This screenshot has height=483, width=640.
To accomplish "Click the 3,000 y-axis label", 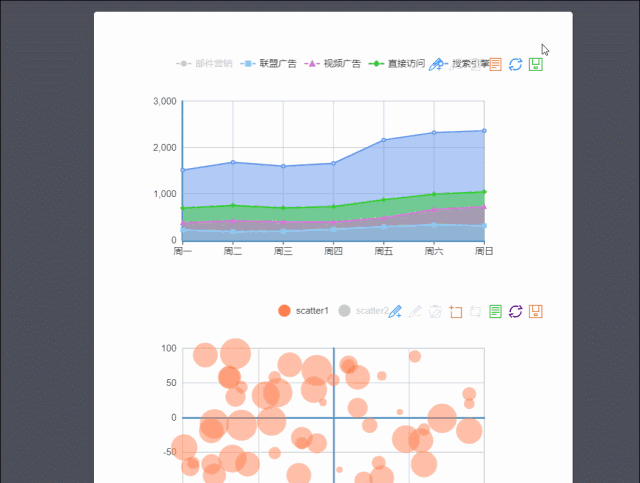I will click(165, 101).
